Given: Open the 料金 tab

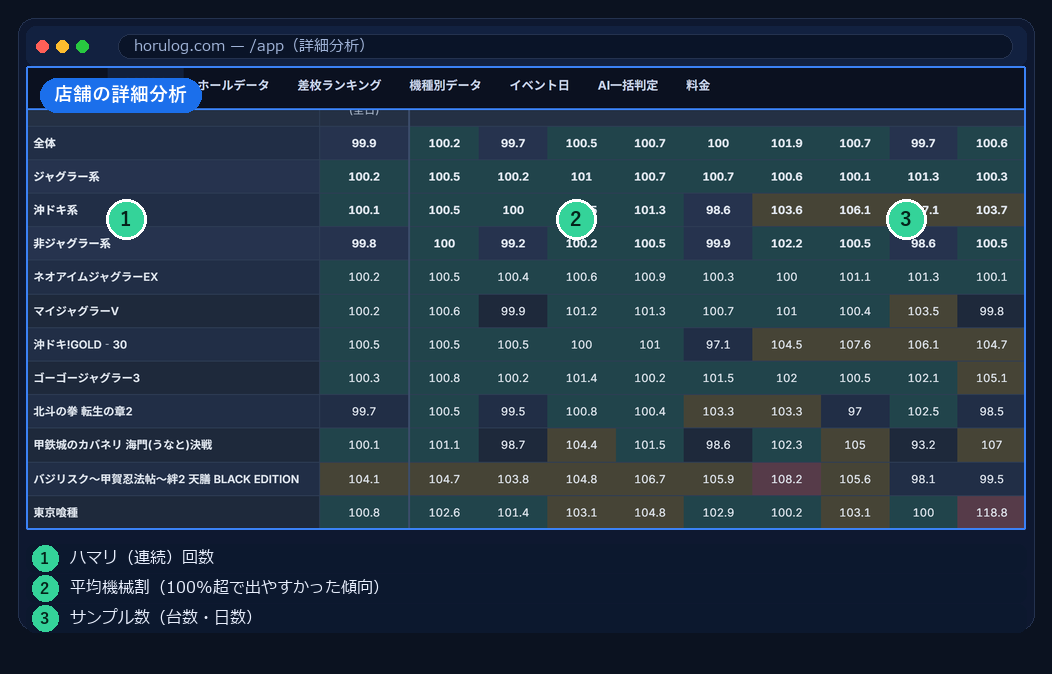Looking at the screenshot, I should click(698, 86).
